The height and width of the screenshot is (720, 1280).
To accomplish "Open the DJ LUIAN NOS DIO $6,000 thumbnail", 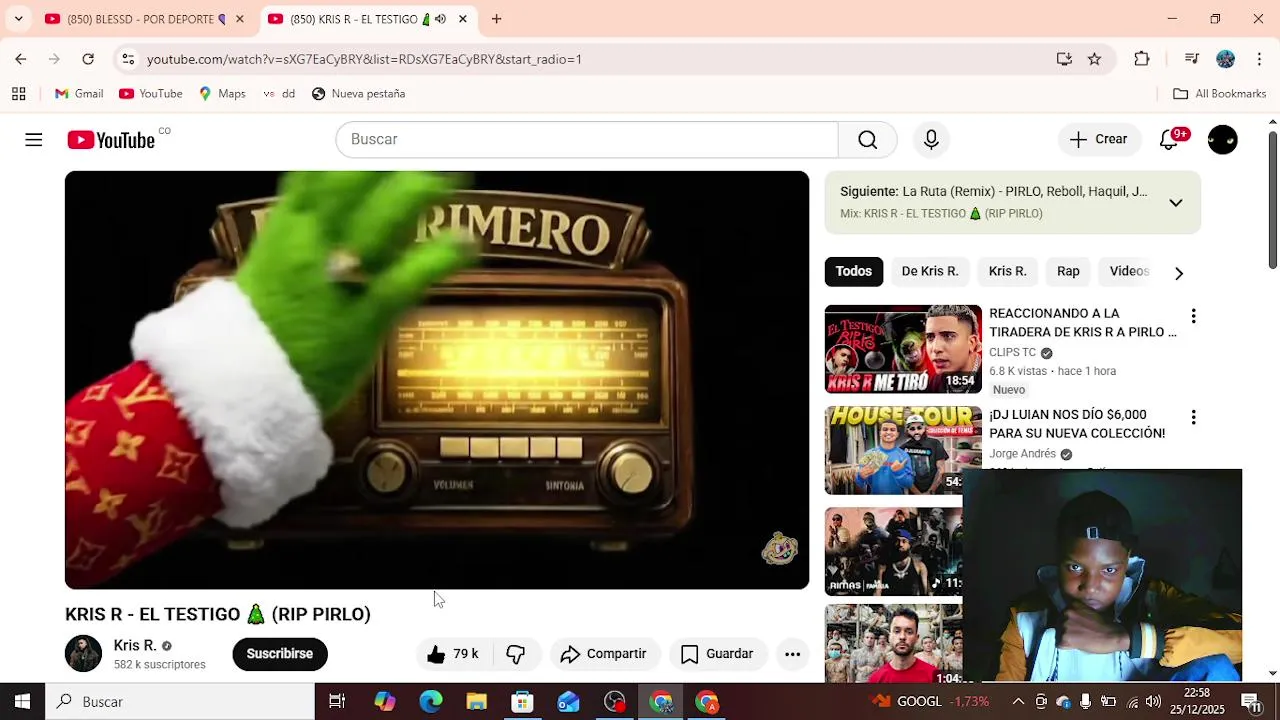I will tap(903, 450).
